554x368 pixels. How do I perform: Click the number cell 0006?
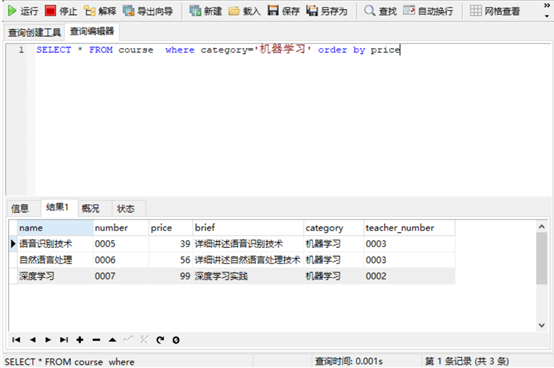[x=121, y=260]
